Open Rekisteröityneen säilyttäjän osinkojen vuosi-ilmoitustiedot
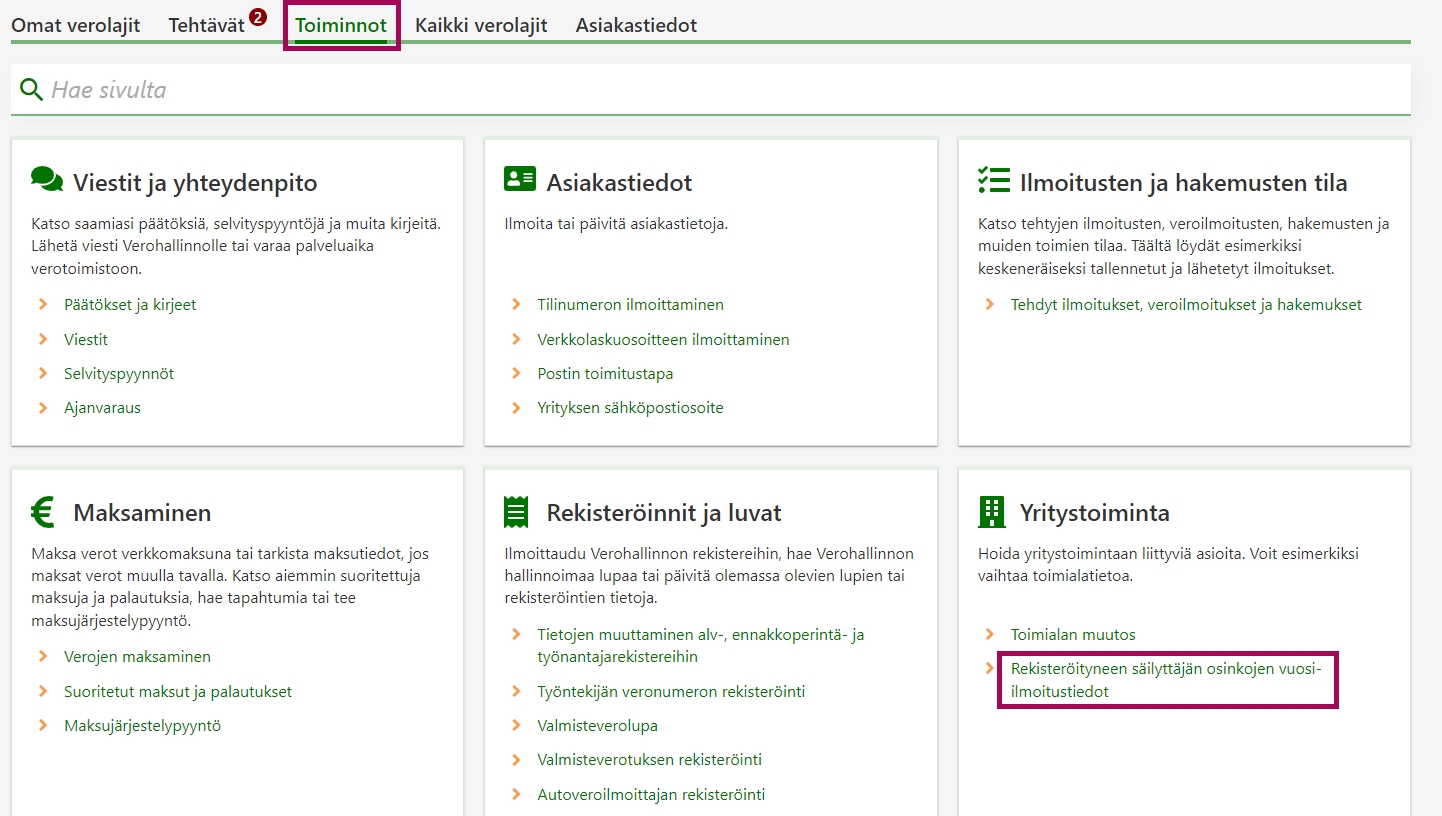This screenshot has width=1442, height=816. pyautogui.click(x=1166, y=680)
